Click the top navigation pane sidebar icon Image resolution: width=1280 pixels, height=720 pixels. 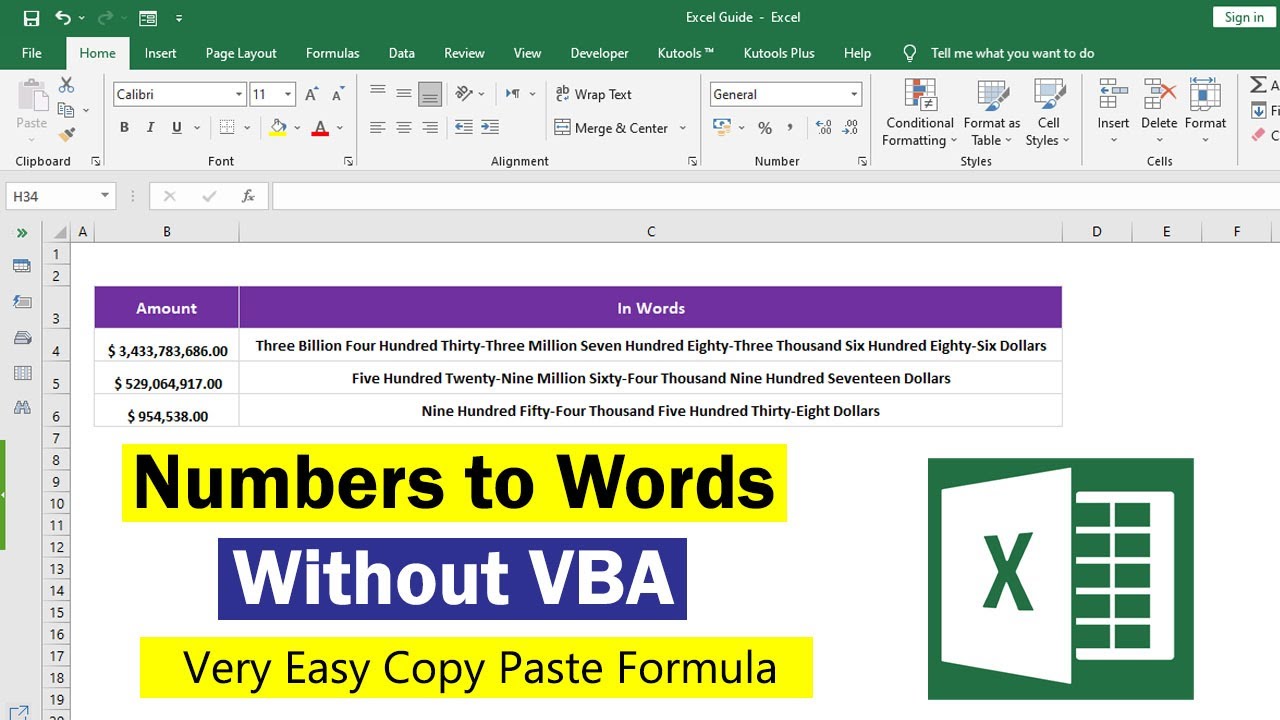[x=21, y=267]
